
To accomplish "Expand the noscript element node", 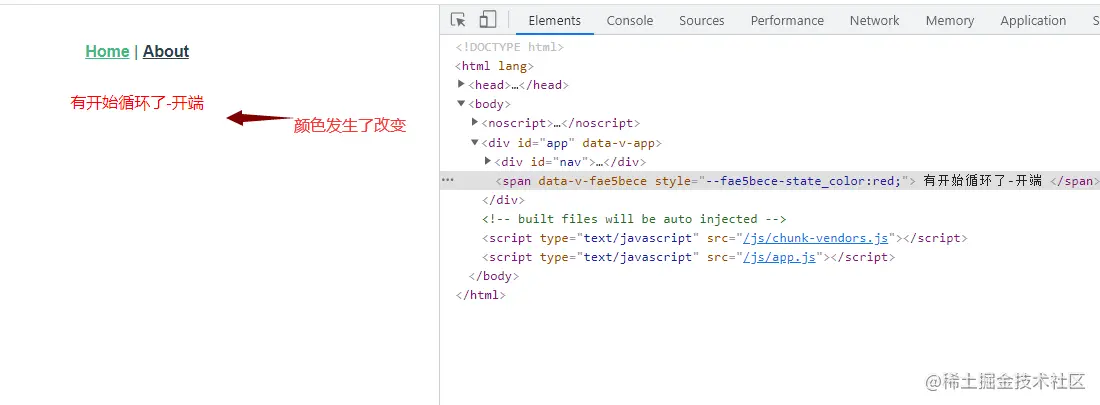I will click(475, 123).
